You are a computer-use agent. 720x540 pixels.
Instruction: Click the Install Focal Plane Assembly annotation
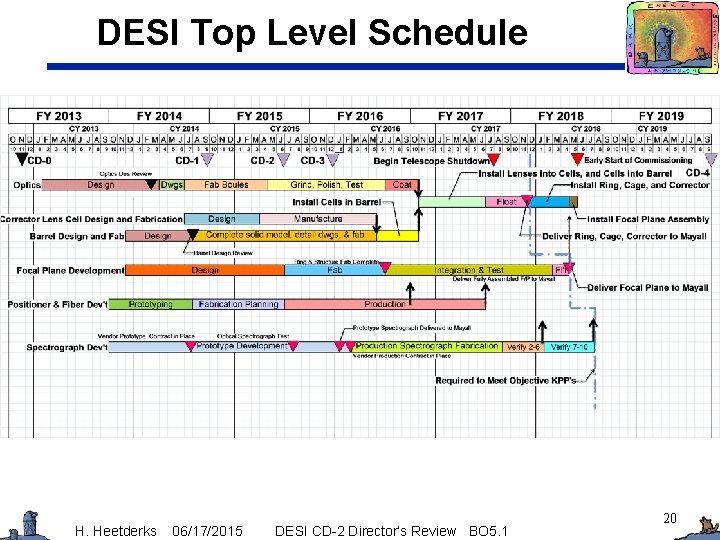pos(648,219)
